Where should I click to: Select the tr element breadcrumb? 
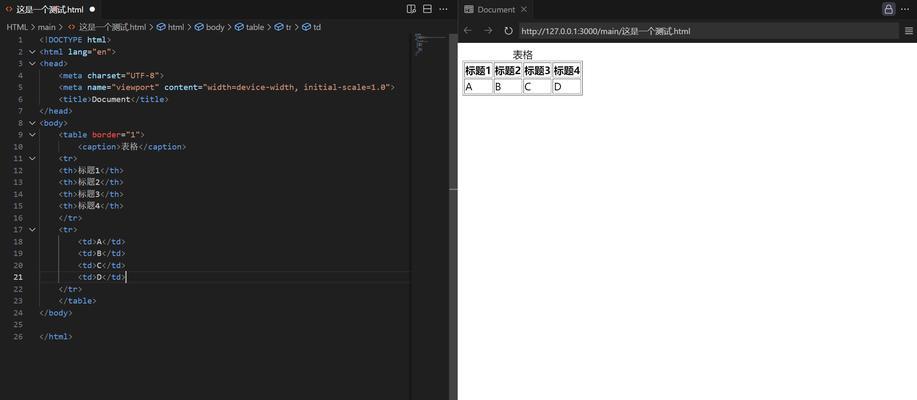pyautogui.click(x=283, y=27)
